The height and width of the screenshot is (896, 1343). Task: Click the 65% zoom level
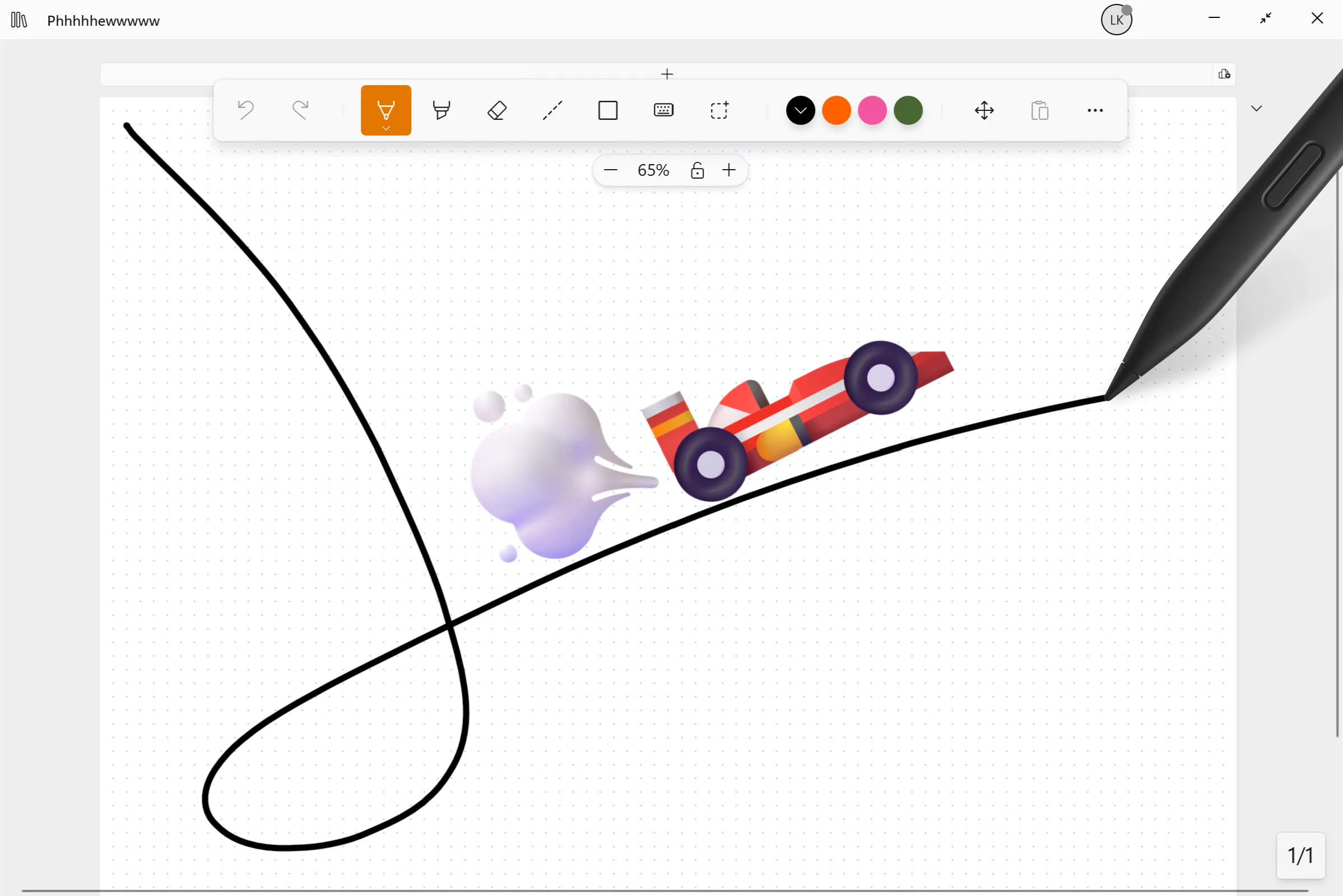653,170
